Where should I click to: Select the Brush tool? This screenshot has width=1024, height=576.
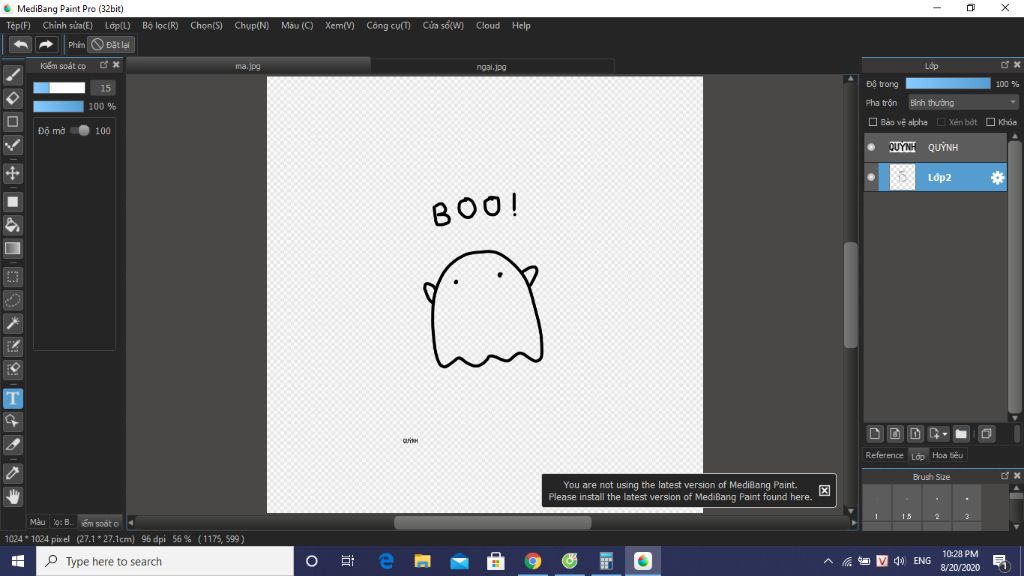pyautogui.click(x=12, y=75)
